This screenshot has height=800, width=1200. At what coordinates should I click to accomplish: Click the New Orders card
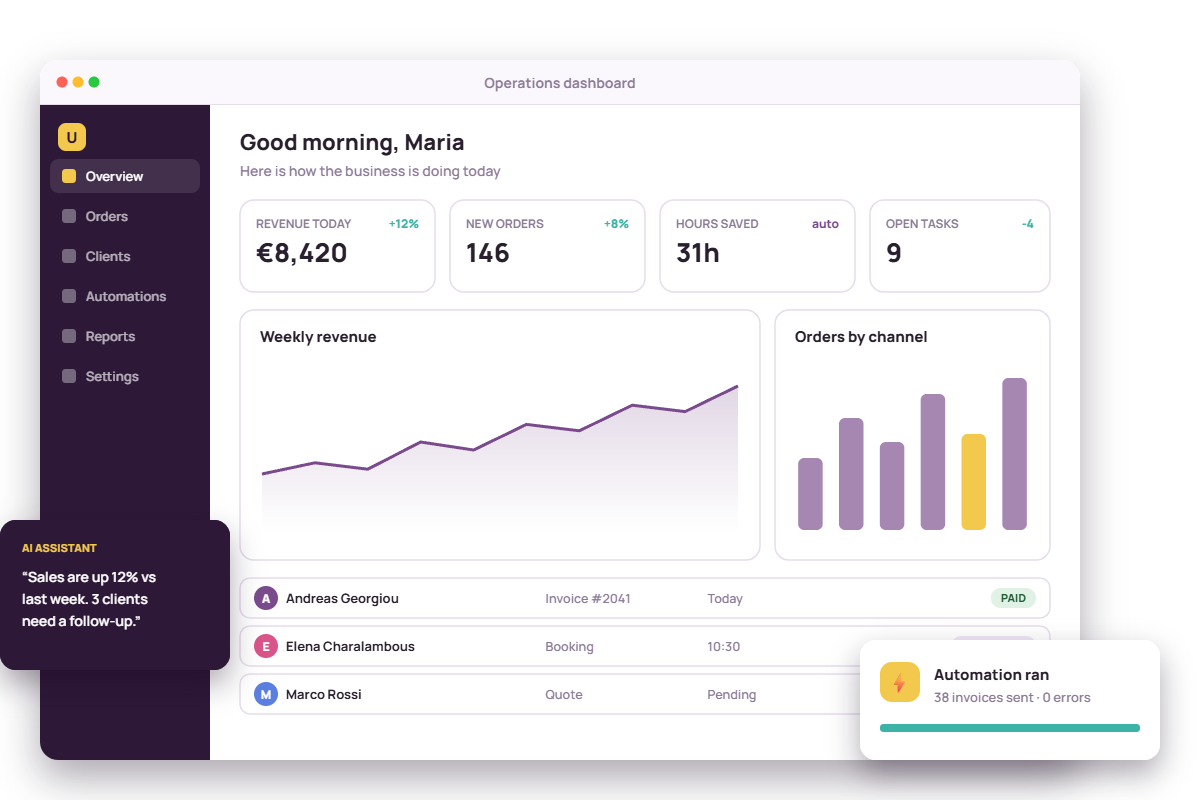tap(547, 246)
